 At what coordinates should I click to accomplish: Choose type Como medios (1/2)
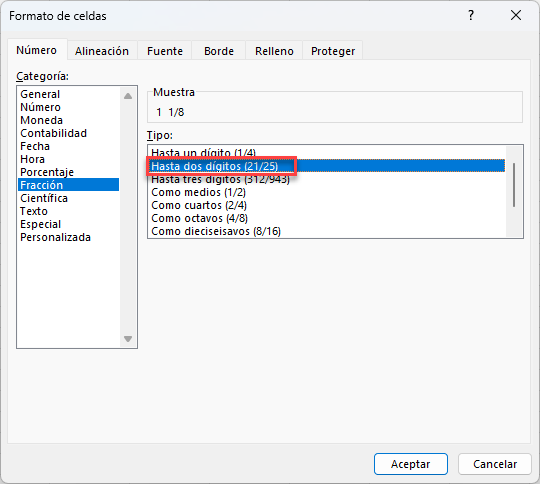click(x=327, y=192)
